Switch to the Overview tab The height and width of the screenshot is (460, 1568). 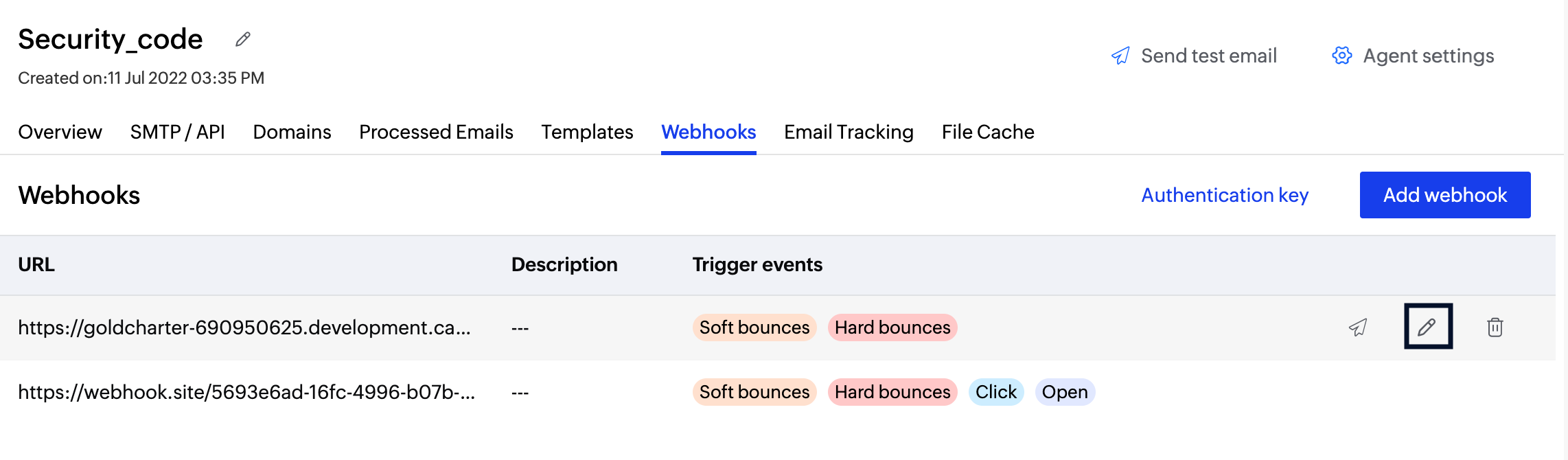tap(59, 132)
